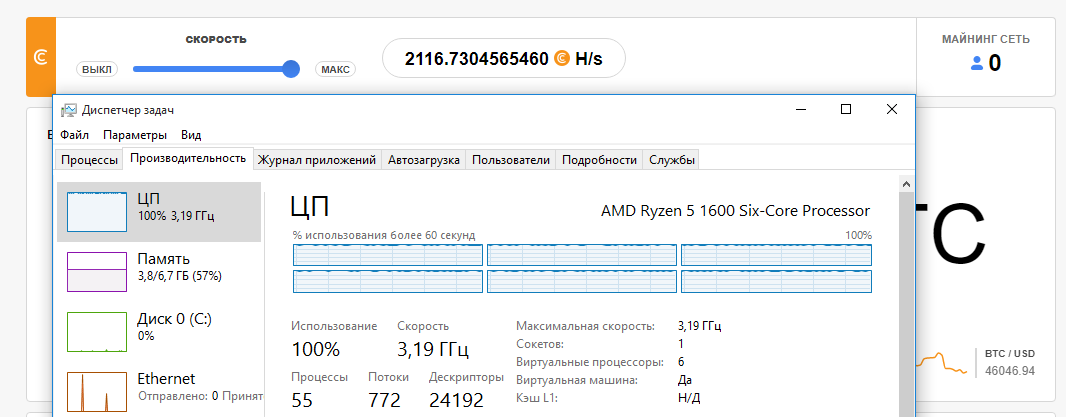Set mining speed to ВЫКЛ
Viewport: 1066px width, 417px height.
(x=97, y=69)
